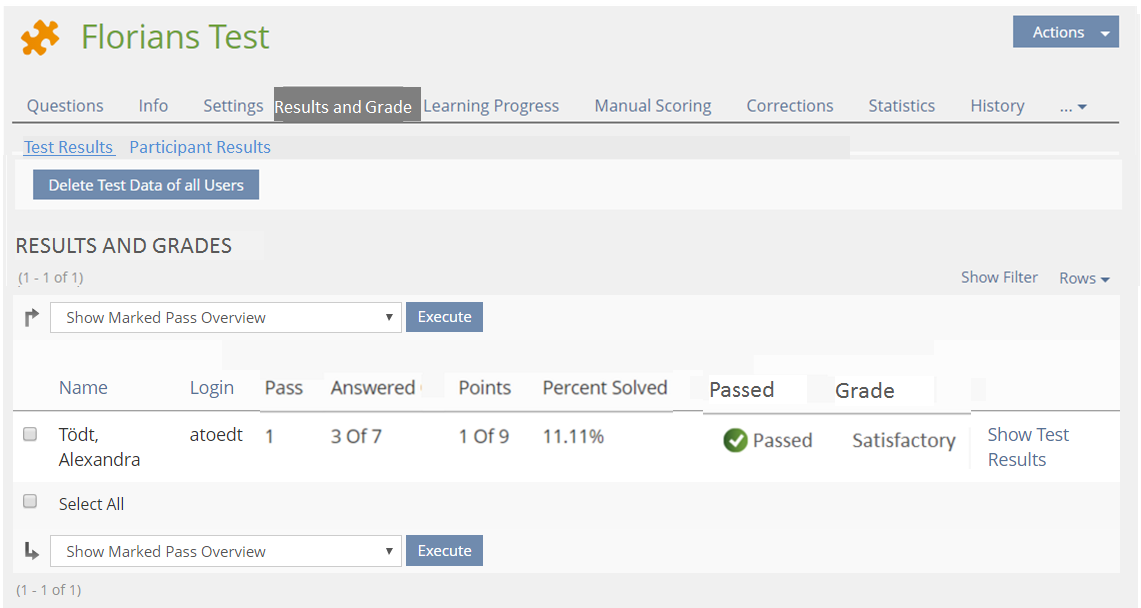1141x608 pixels.
Task: Click the bottom arrow icon beside the action dropdown
Action: [31, 551]
